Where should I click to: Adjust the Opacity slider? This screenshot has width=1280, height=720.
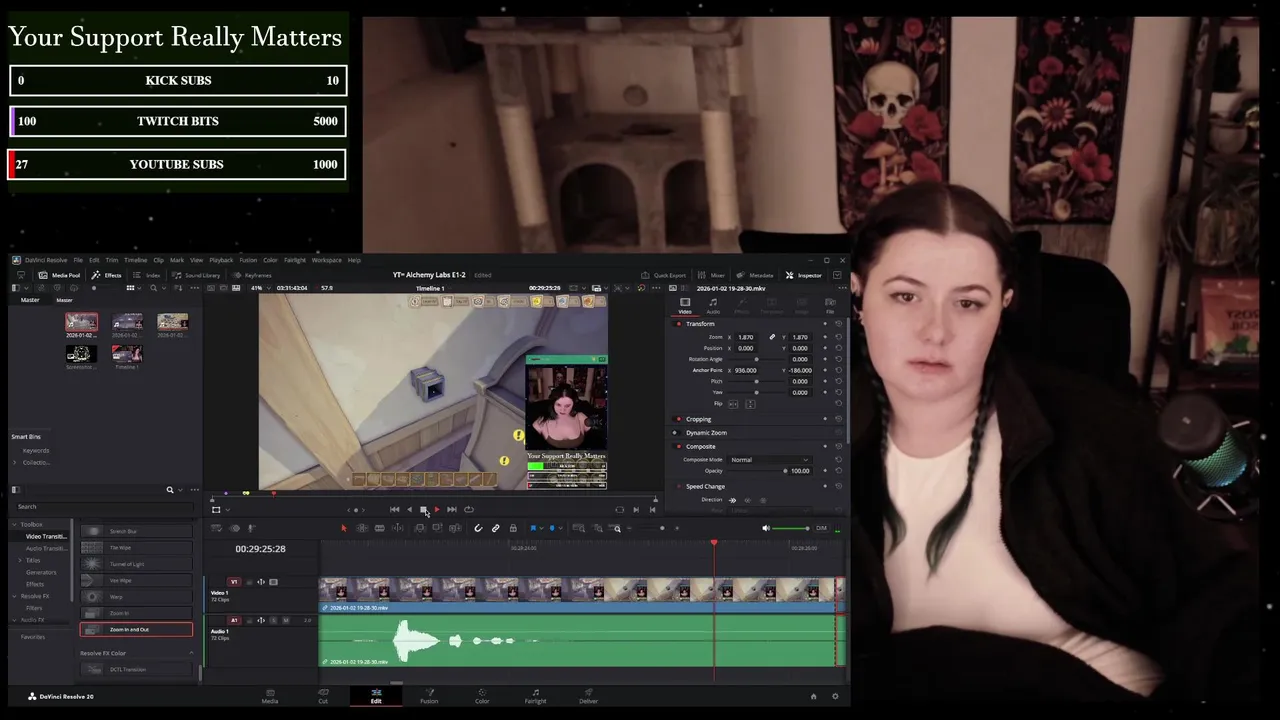757,471
